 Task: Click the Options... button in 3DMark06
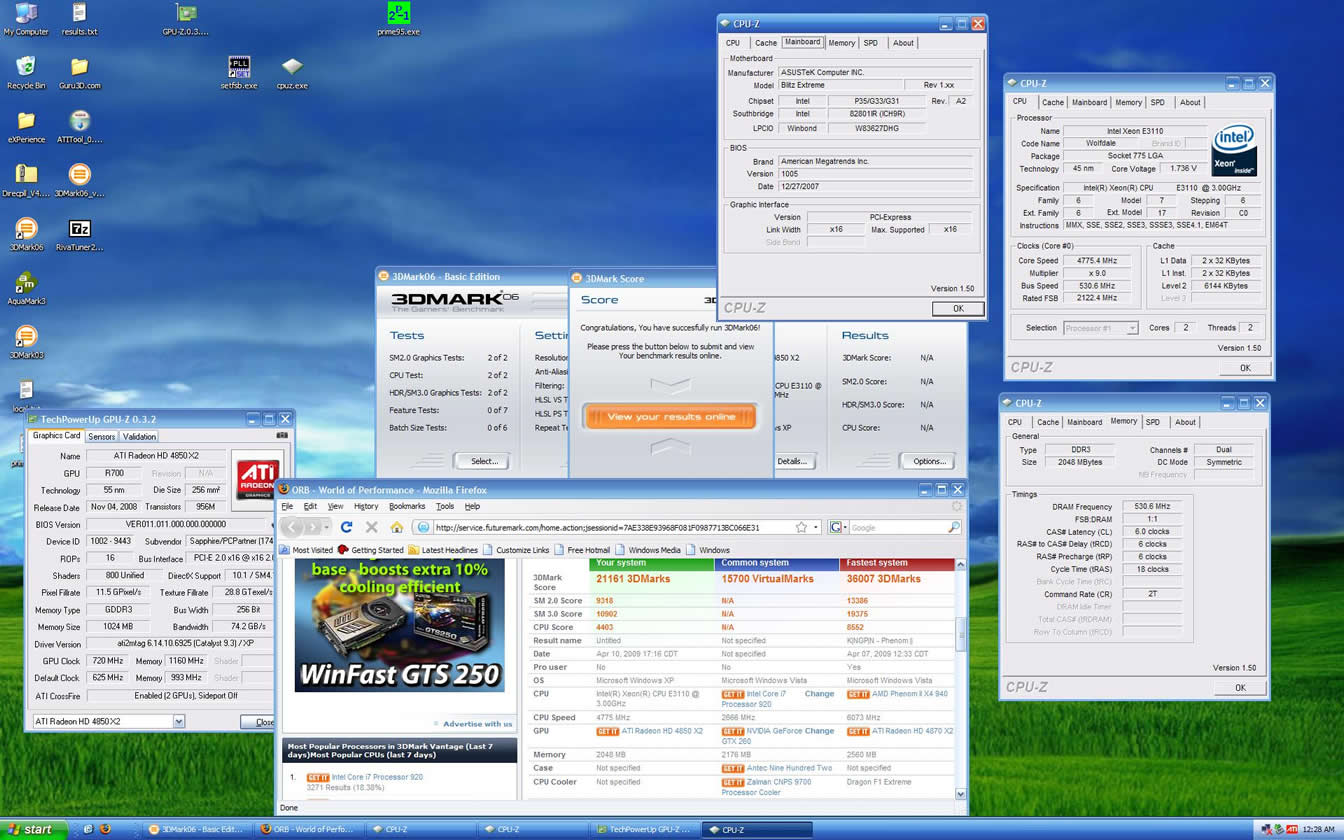click(x=929, y=461)
